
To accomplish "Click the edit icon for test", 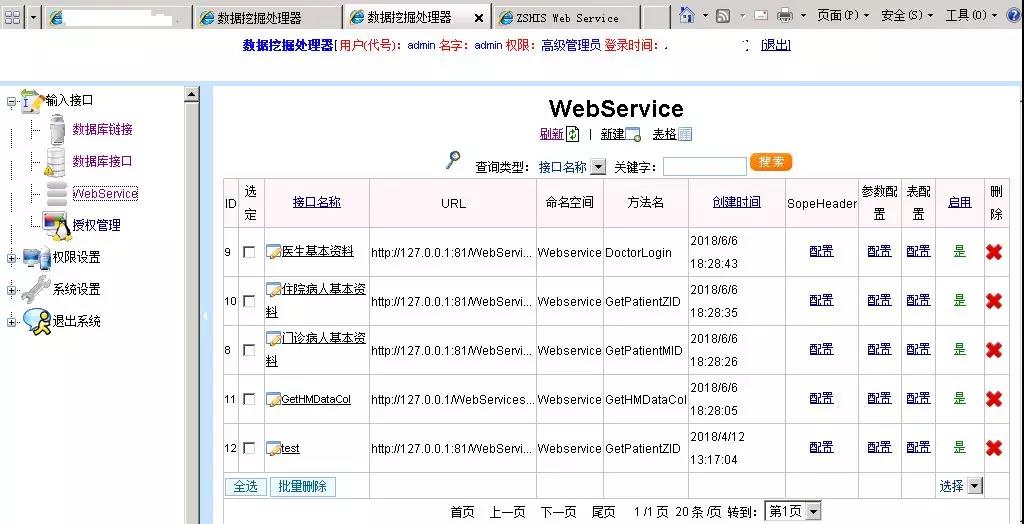I will [274, 448].
